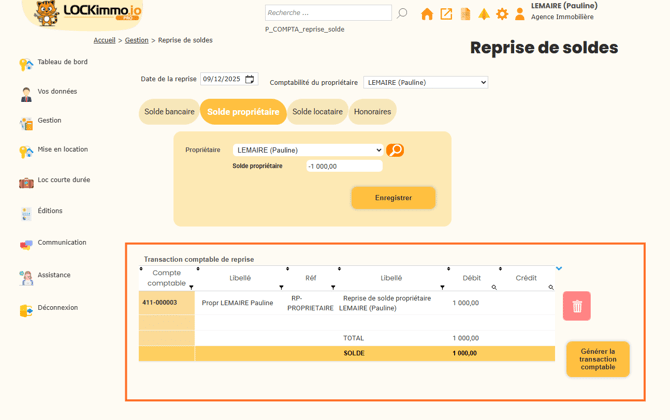Open the Honoraires tab
The width and height of the screenshot is (670, 420).
click(372, 112)
